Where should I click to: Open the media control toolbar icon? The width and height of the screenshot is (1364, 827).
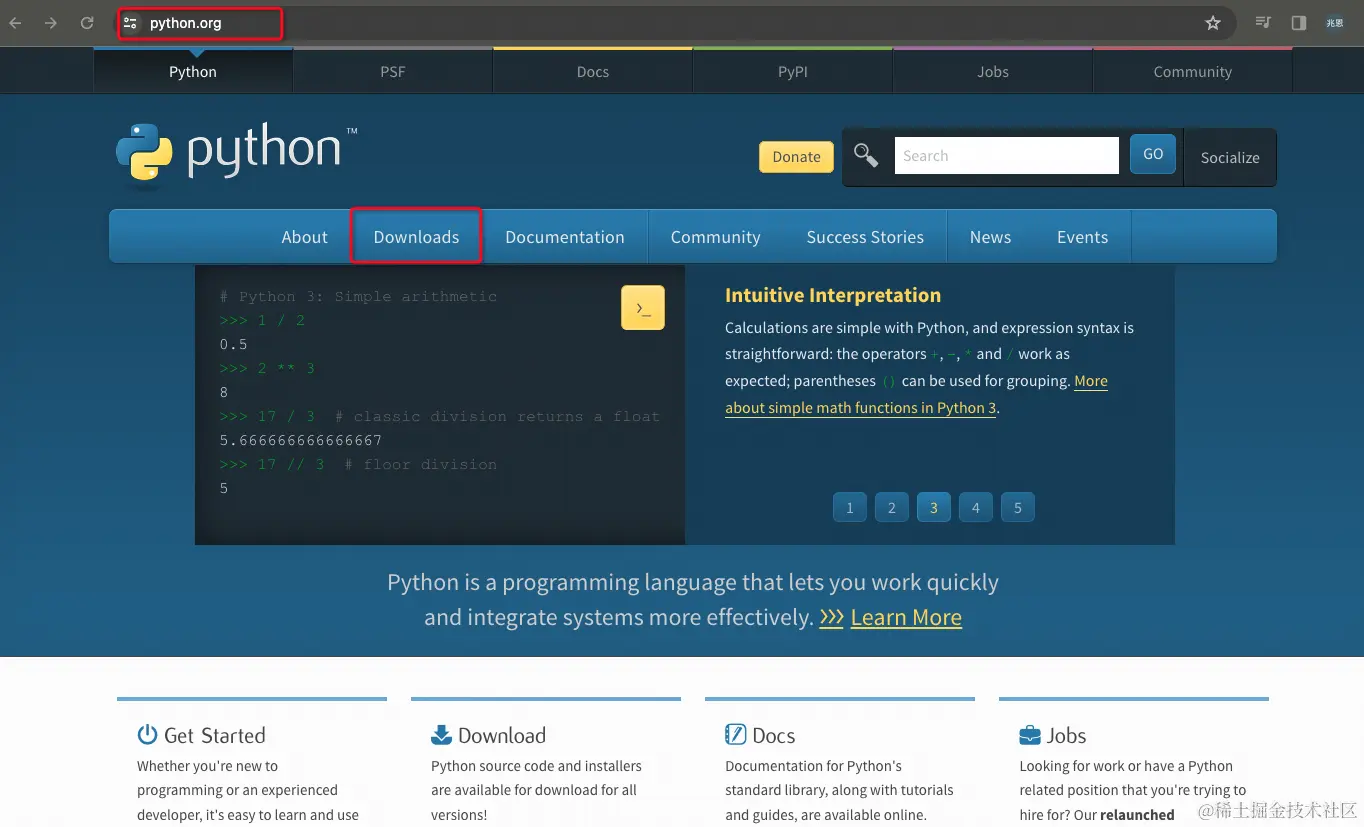pyautogui.click(x=1263, y=23)
